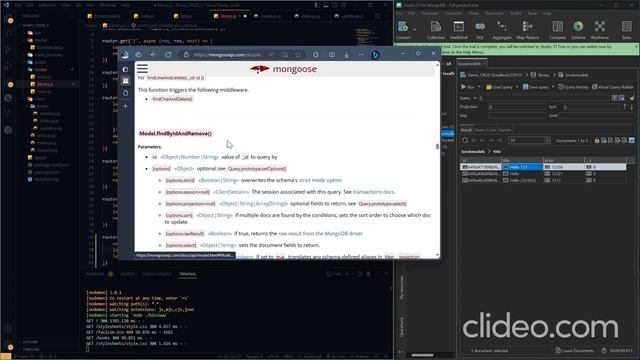Expand the Load query dropdown arrow
The height and width of the screenshot is (360, 640).
coord(517,87)
